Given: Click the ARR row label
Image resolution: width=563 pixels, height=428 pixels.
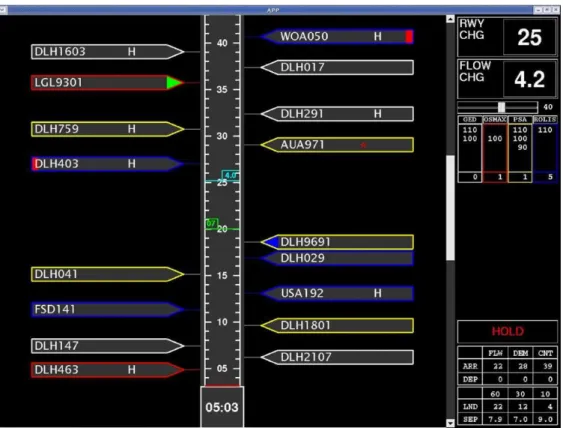Looking at the screenshot, I should coord(470,366).
